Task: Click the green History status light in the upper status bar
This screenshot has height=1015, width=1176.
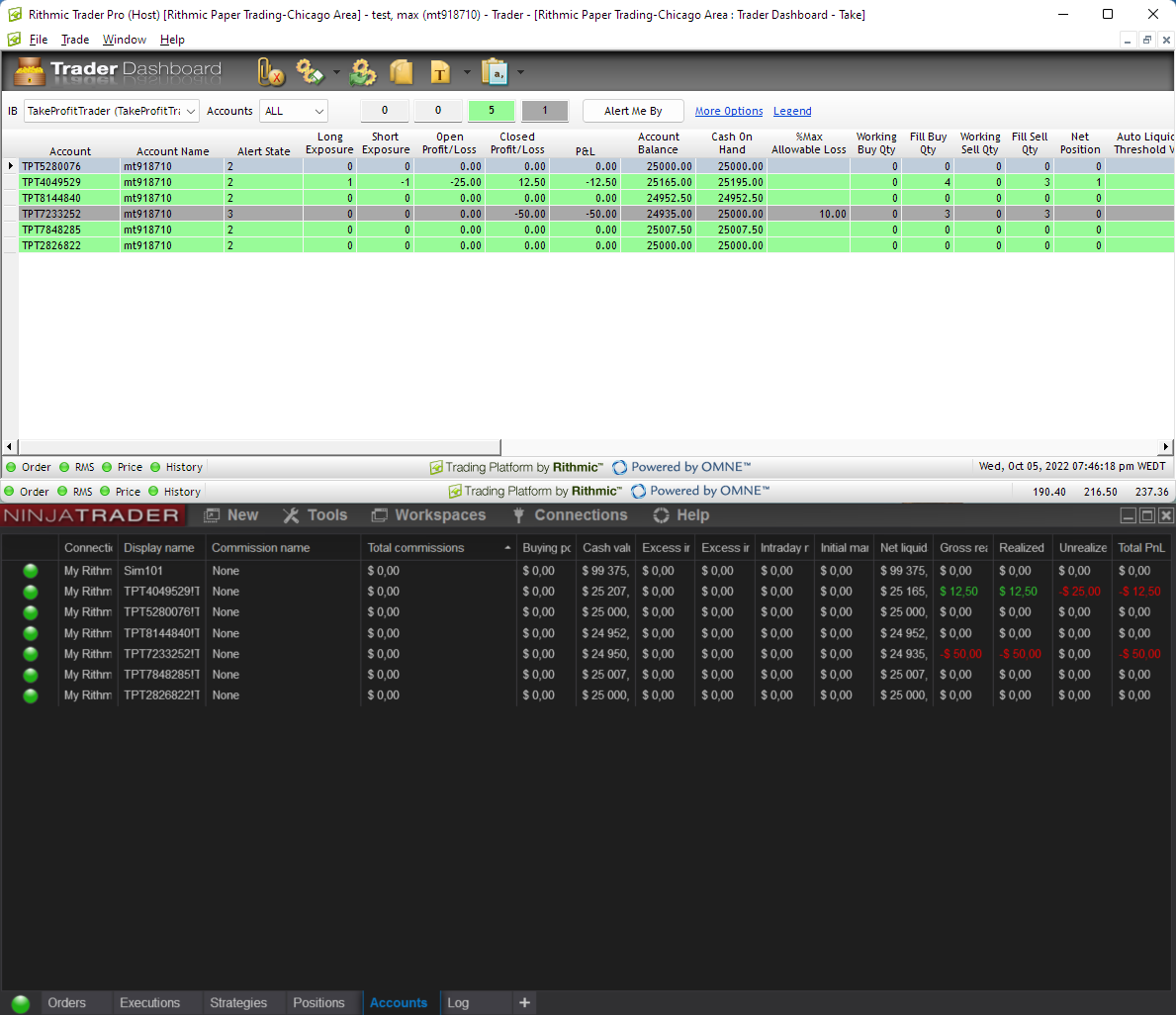Action: click(155, 467)
